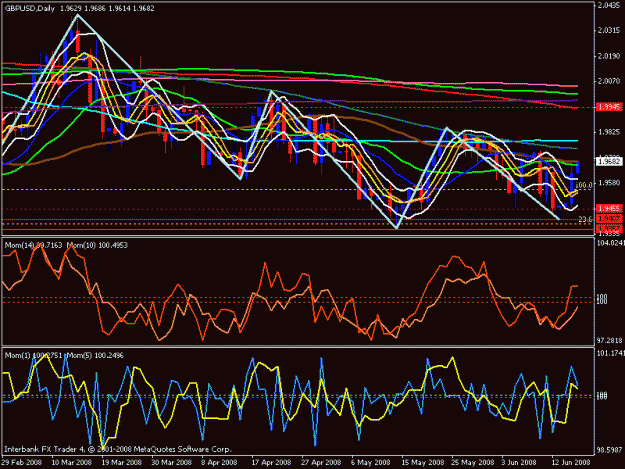Click the 3 Jun 2008 date label
Image resolution: width=625 pixels, height=469 pixels.
point(519,462)
